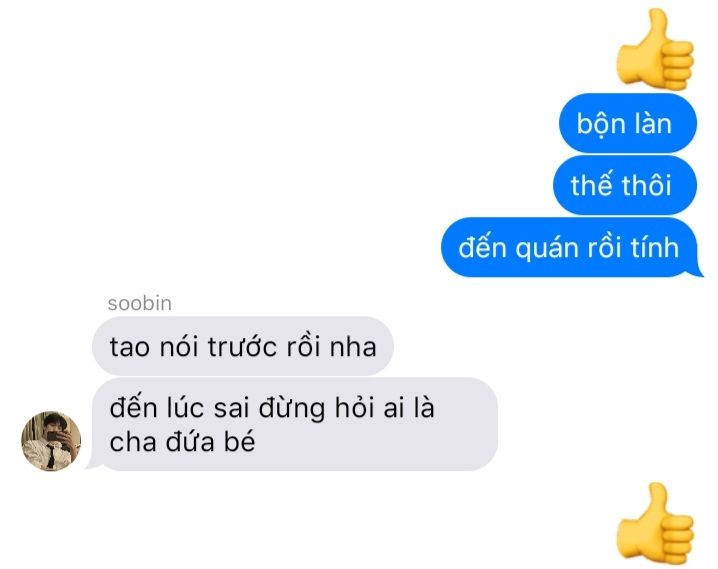Click the word 'hỏi' in soobin's second message
The image size is (718, 569).
(356, 407)
